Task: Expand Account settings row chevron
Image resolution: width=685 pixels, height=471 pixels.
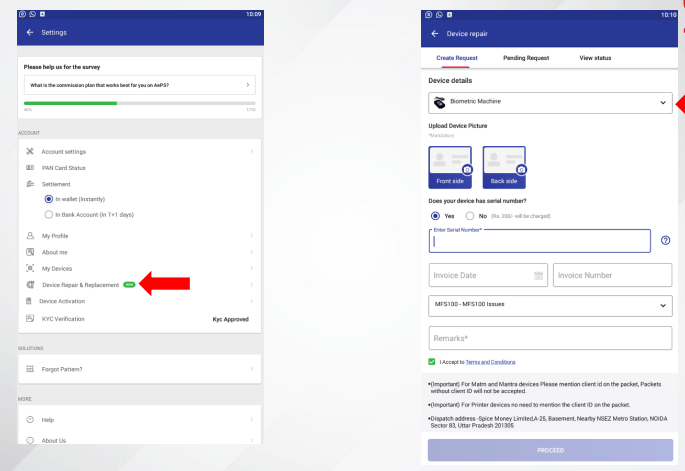Action: (x=252, y=151)
